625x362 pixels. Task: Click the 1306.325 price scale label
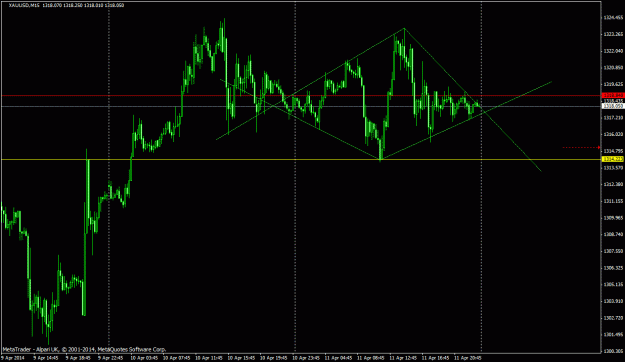pyautogui.click(x=613, y=268)
